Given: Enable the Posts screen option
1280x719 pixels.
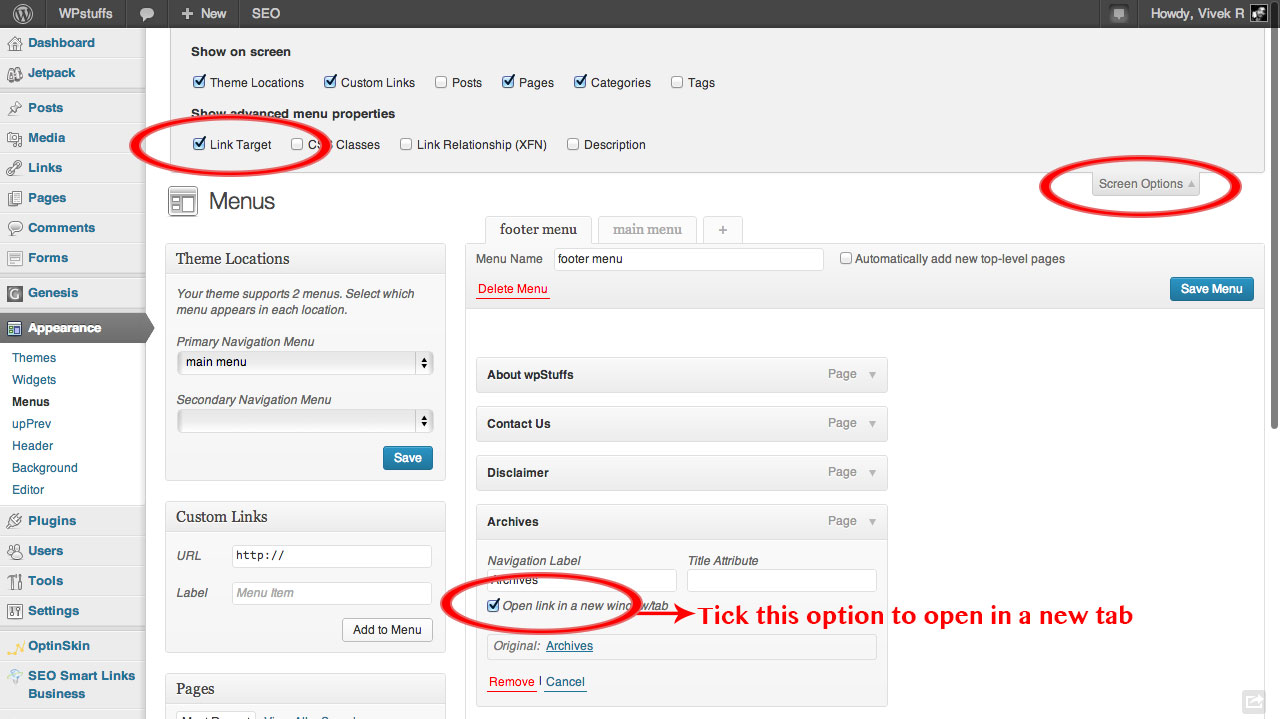Looking at the screenshot, I should tap(440, 82).
